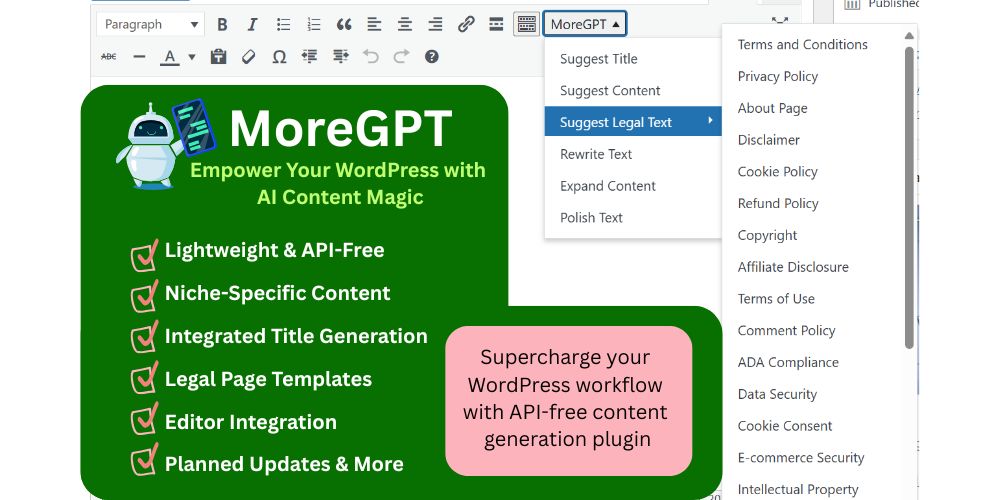Open the special character (Omega) dialog

point(279,57)
